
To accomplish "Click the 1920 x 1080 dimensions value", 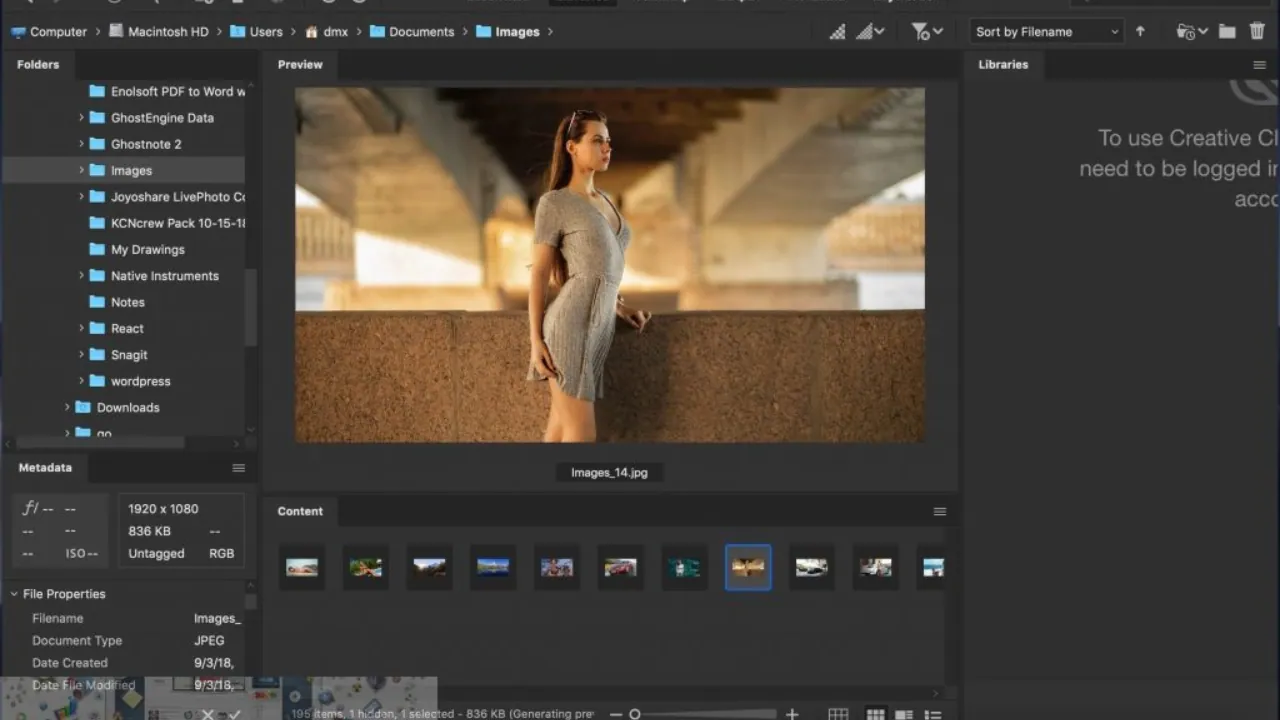I will coord(163,509).
